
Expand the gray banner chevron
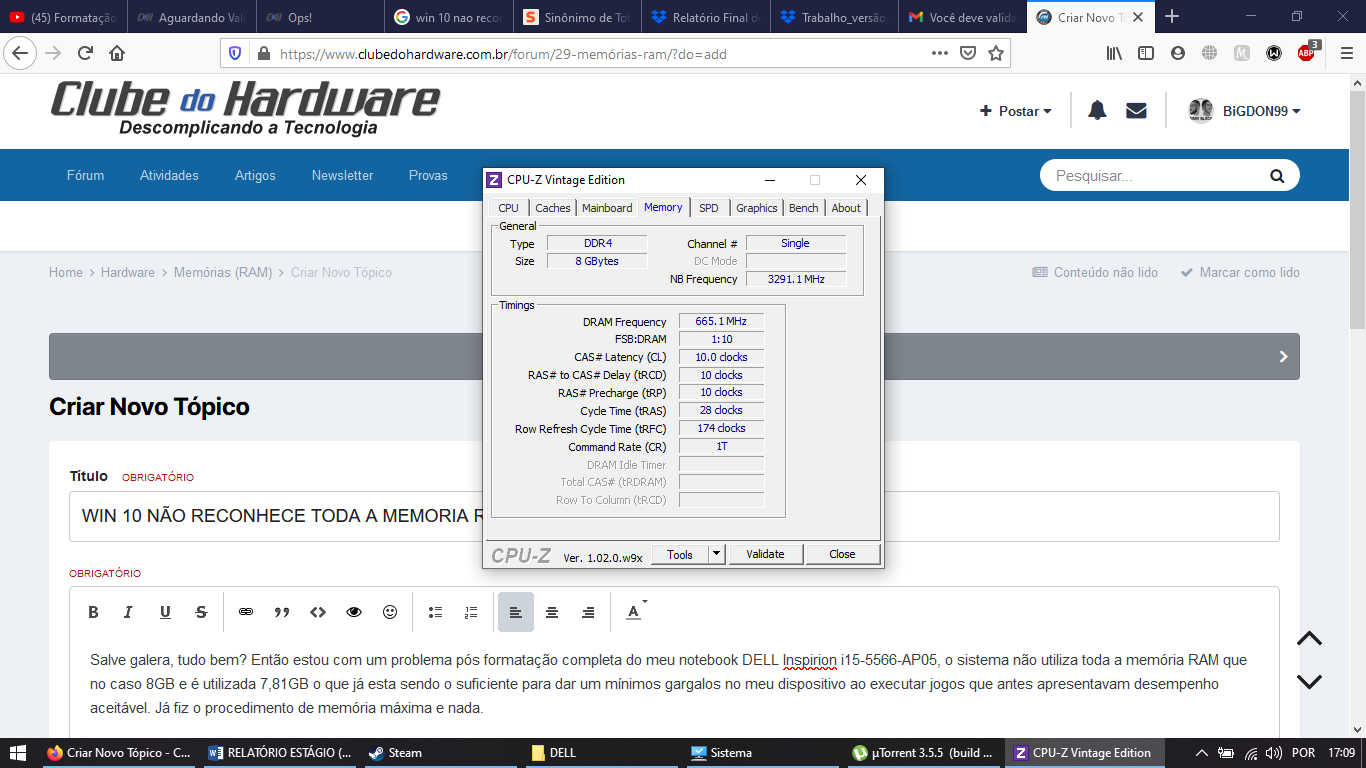click(1284, 357)
